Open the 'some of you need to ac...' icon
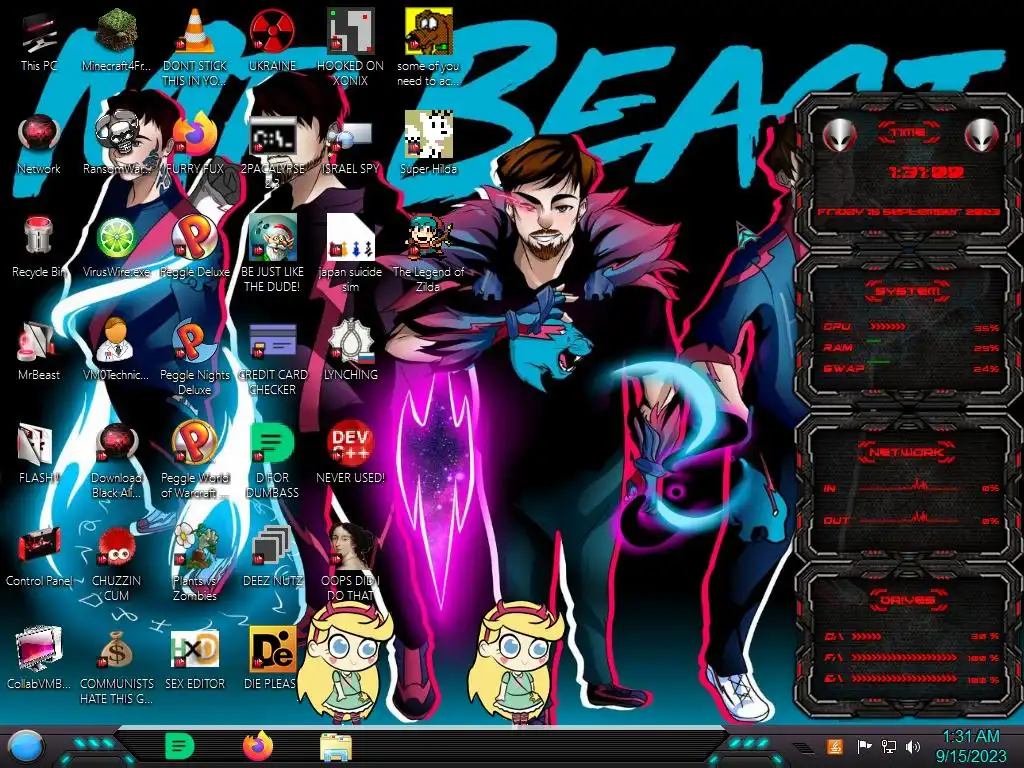 coord(428,47)
